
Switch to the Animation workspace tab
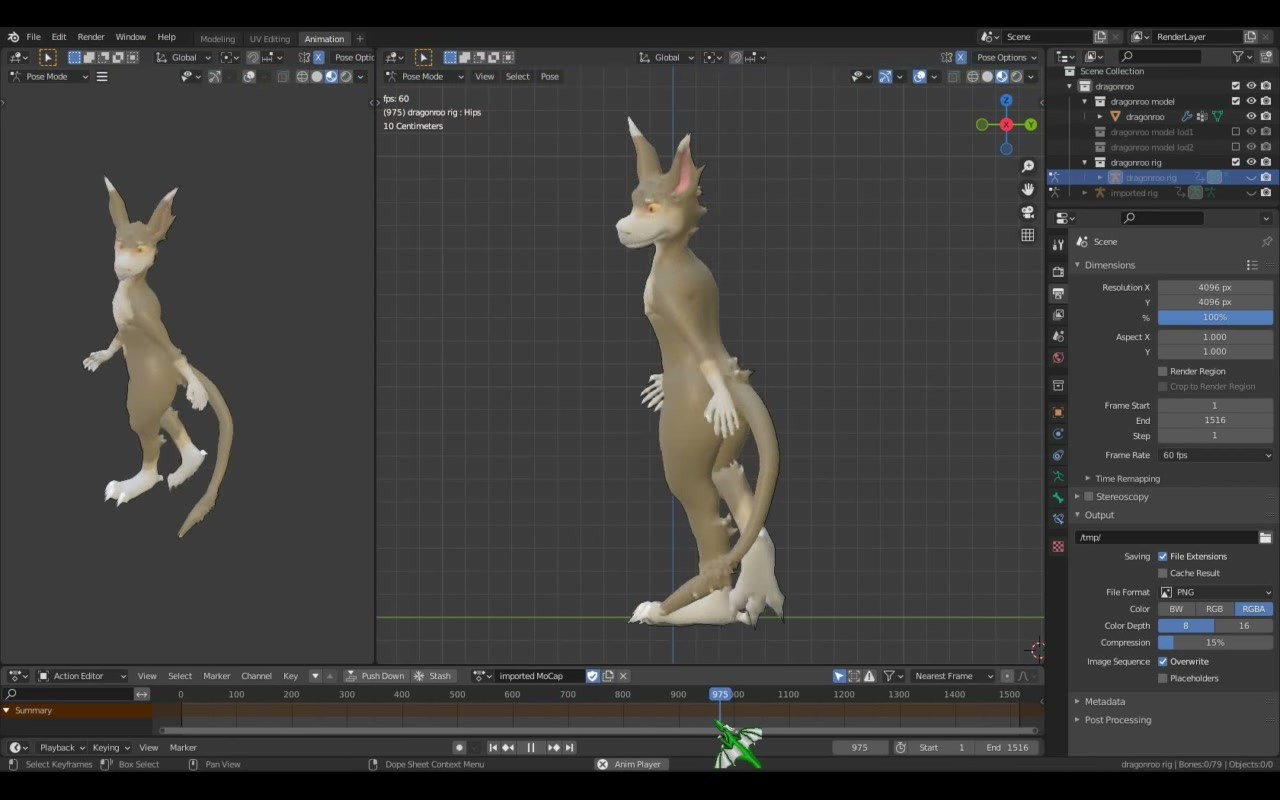click(324, 38)
